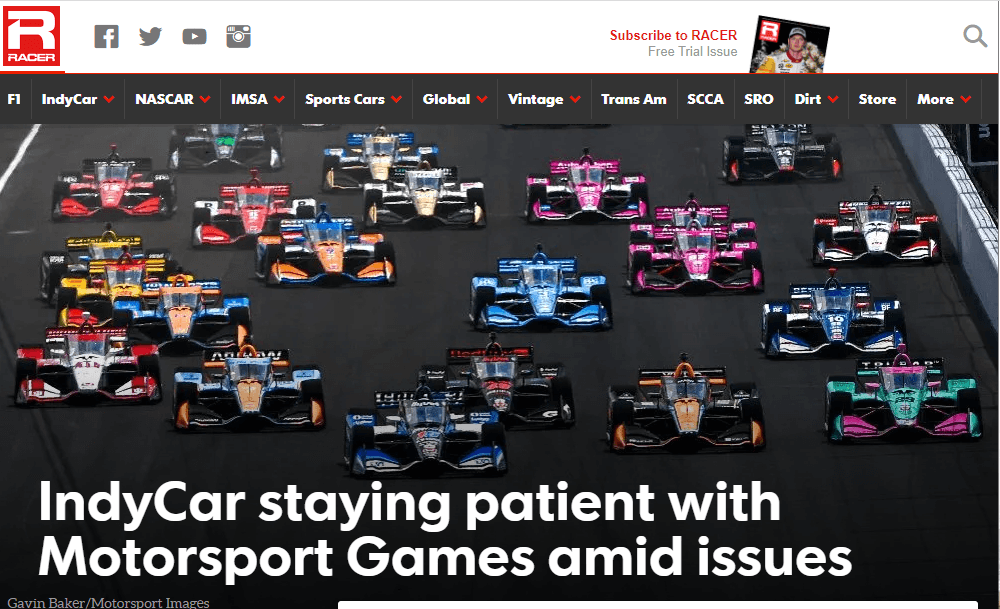Expand the IndyCar dropdown arrow
This screenshot has height=609, width=1000.
[x=109, y=99]
